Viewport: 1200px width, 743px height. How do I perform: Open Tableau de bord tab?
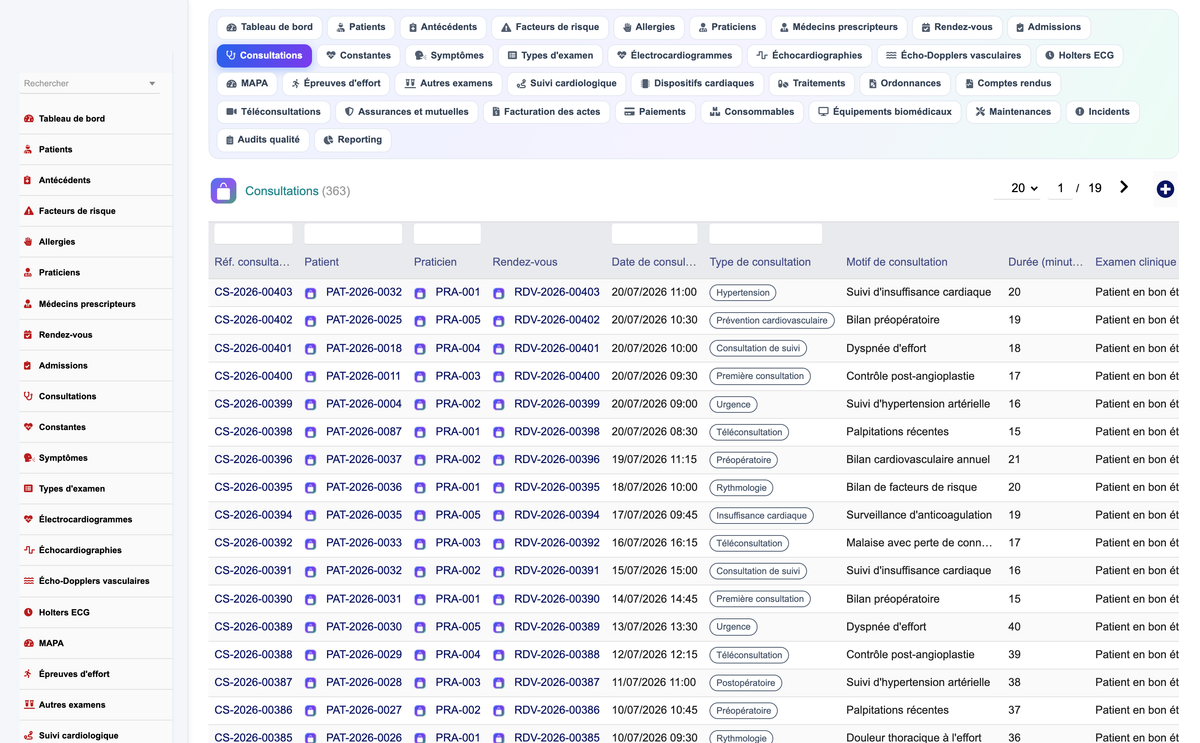point(269,27)
